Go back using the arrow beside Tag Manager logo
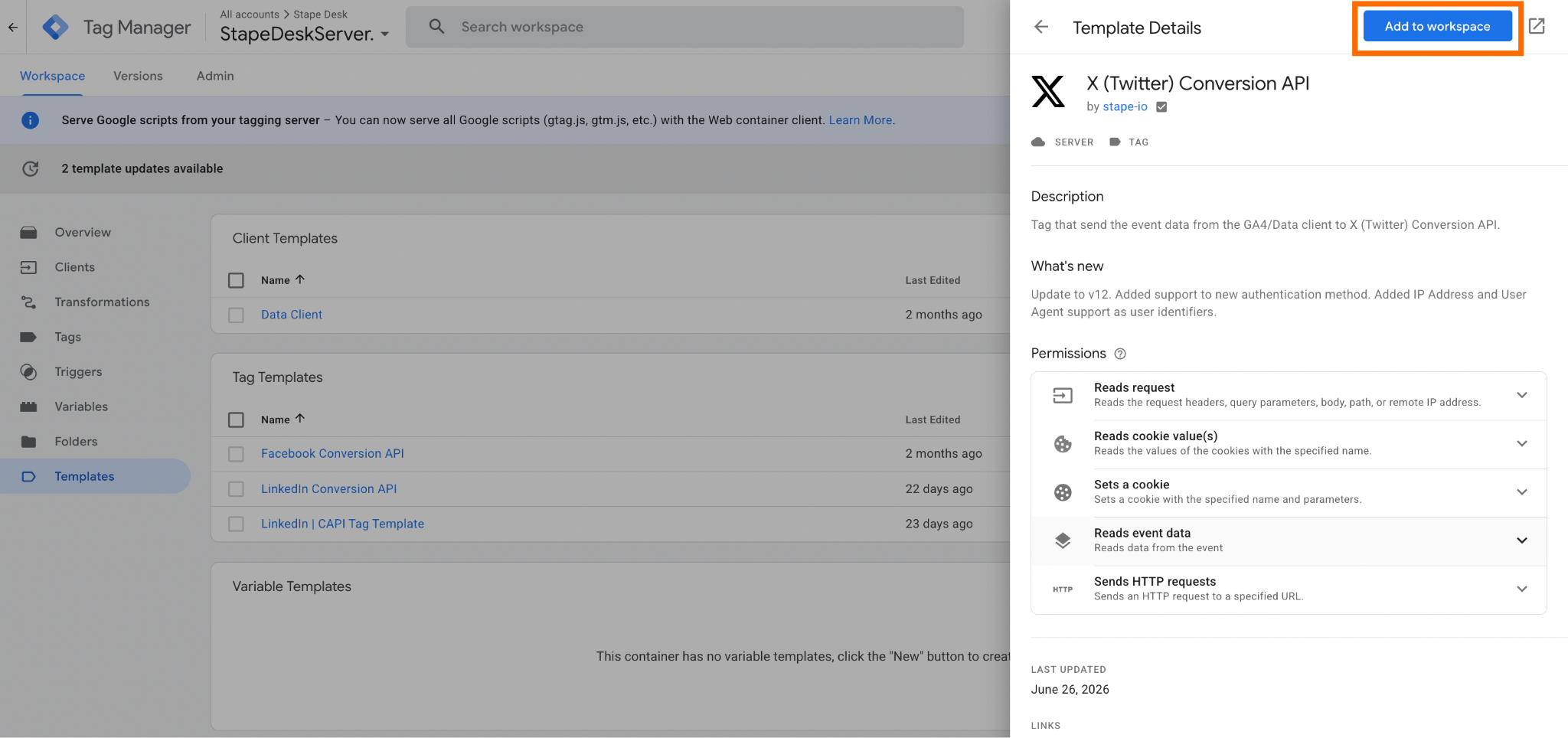 (13, 28)
